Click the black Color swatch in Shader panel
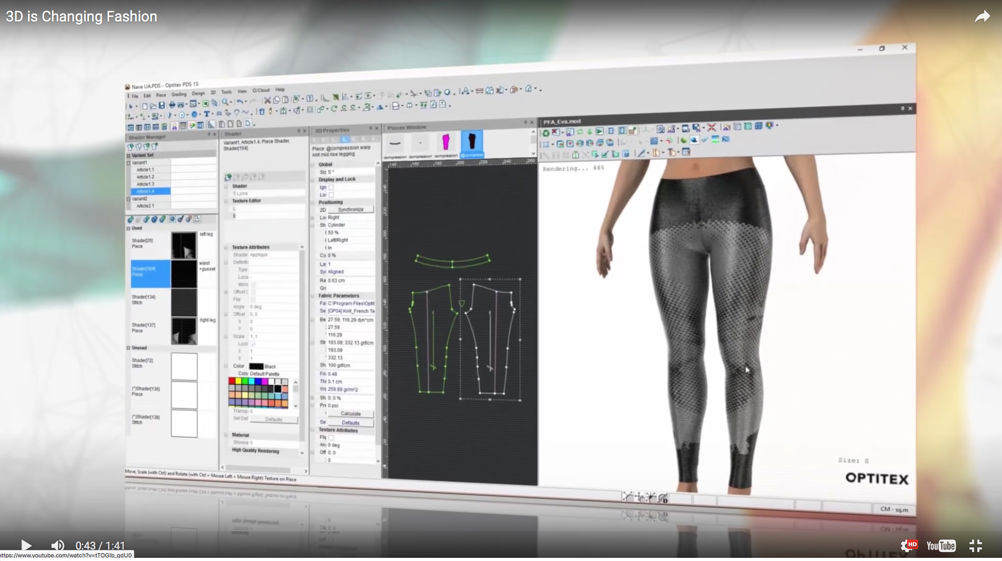Viewport: 1002px width, 561px height. (256, 367)
